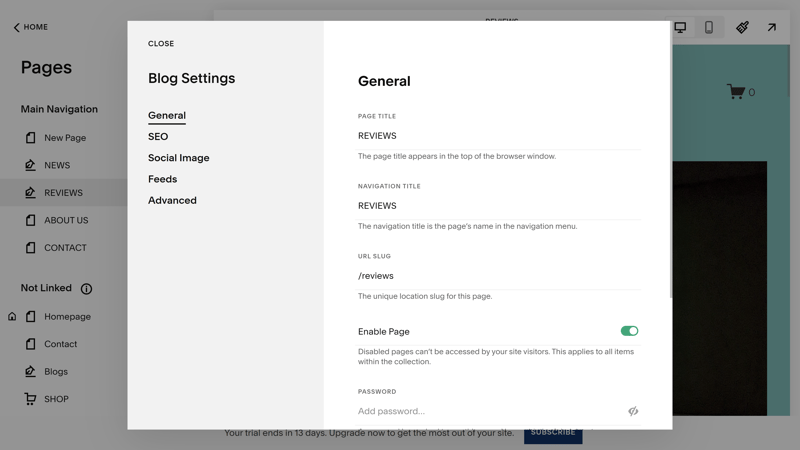The image size is (800, 450).
Task: Switch to mobile device preview icon
Action: click(x=709, y=28)
